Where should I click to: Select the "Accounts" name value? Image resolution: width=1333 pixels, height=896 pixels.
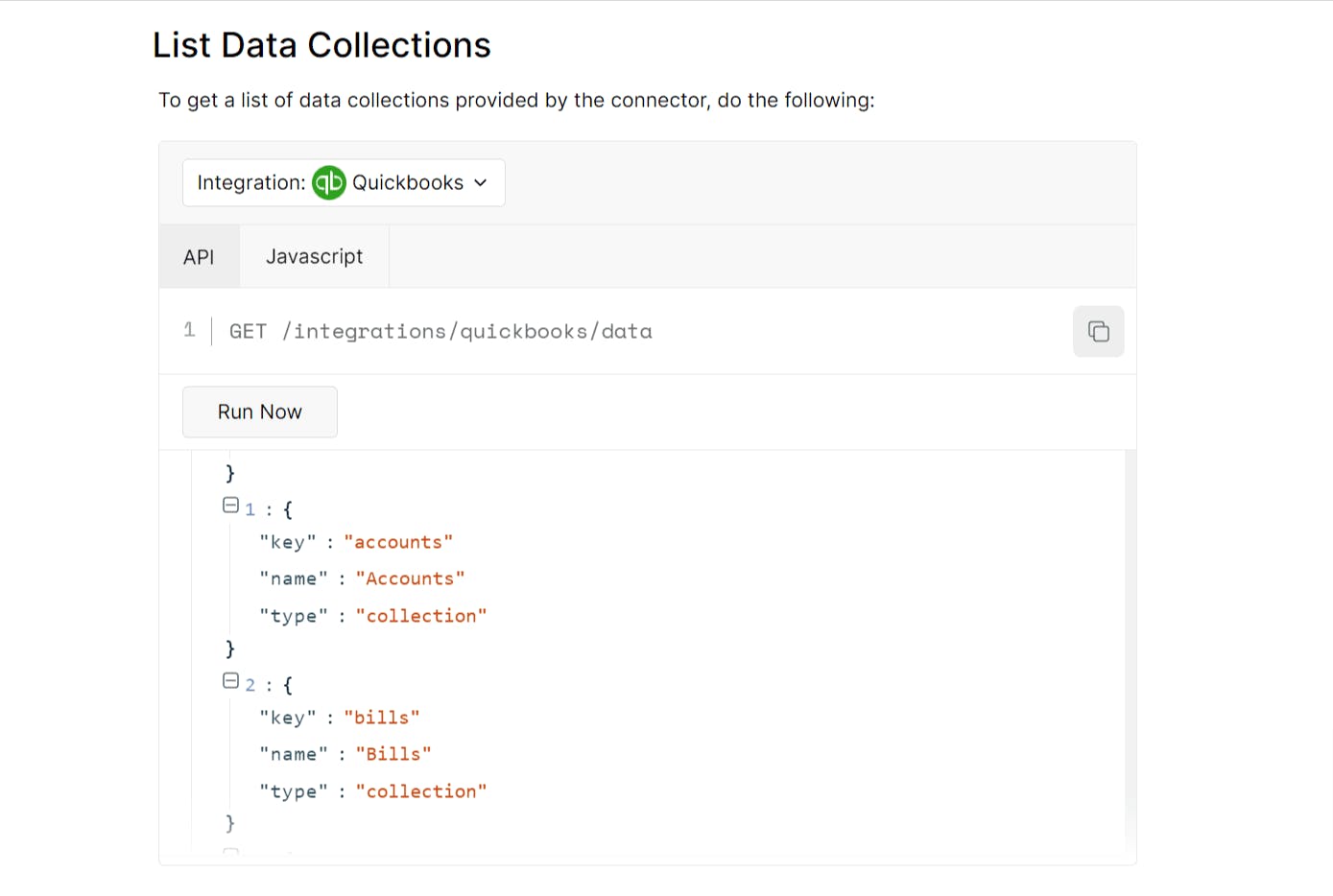coord(410,579)
